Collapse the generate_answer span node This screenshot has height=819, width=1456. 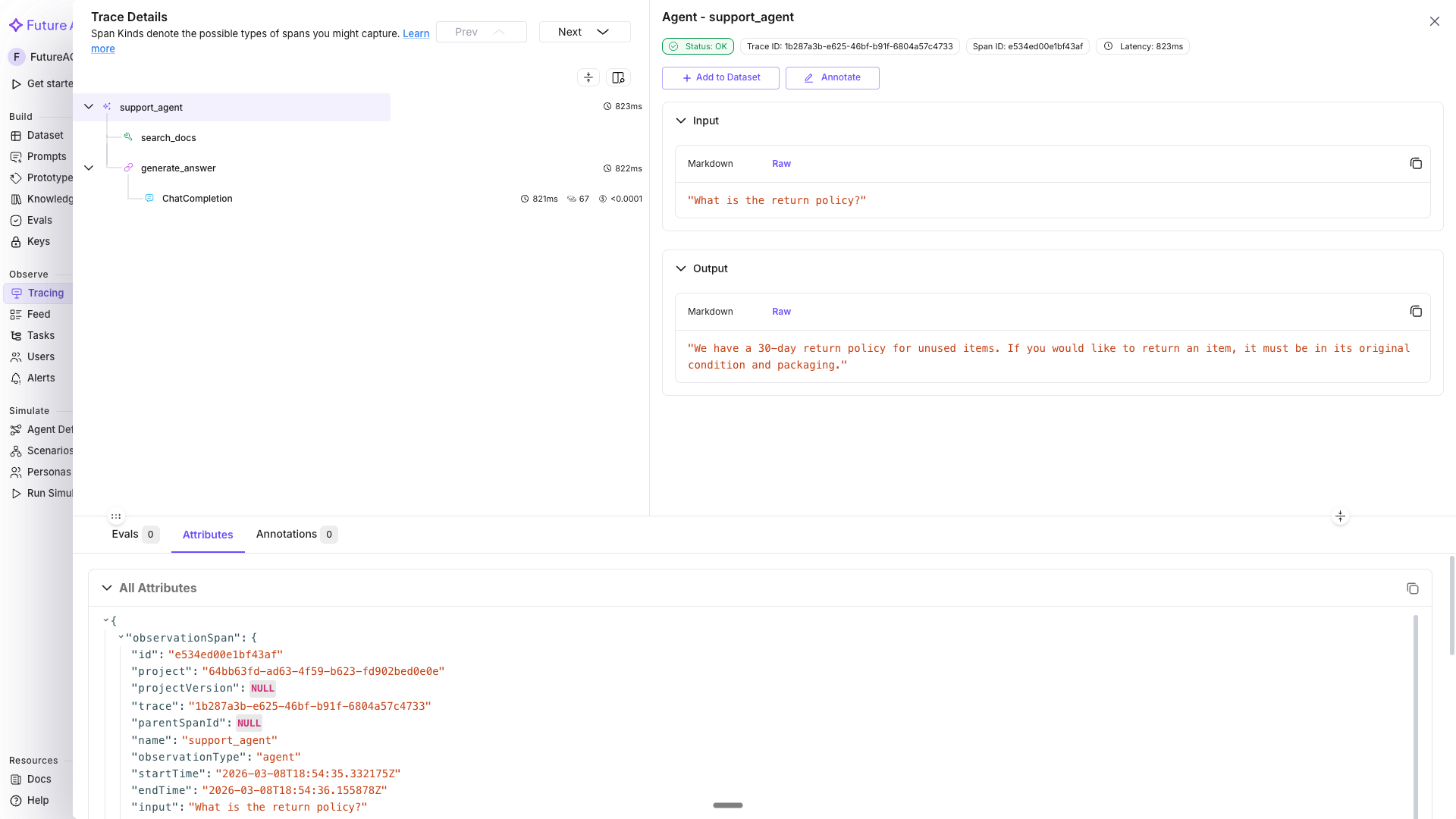point(89,168)
